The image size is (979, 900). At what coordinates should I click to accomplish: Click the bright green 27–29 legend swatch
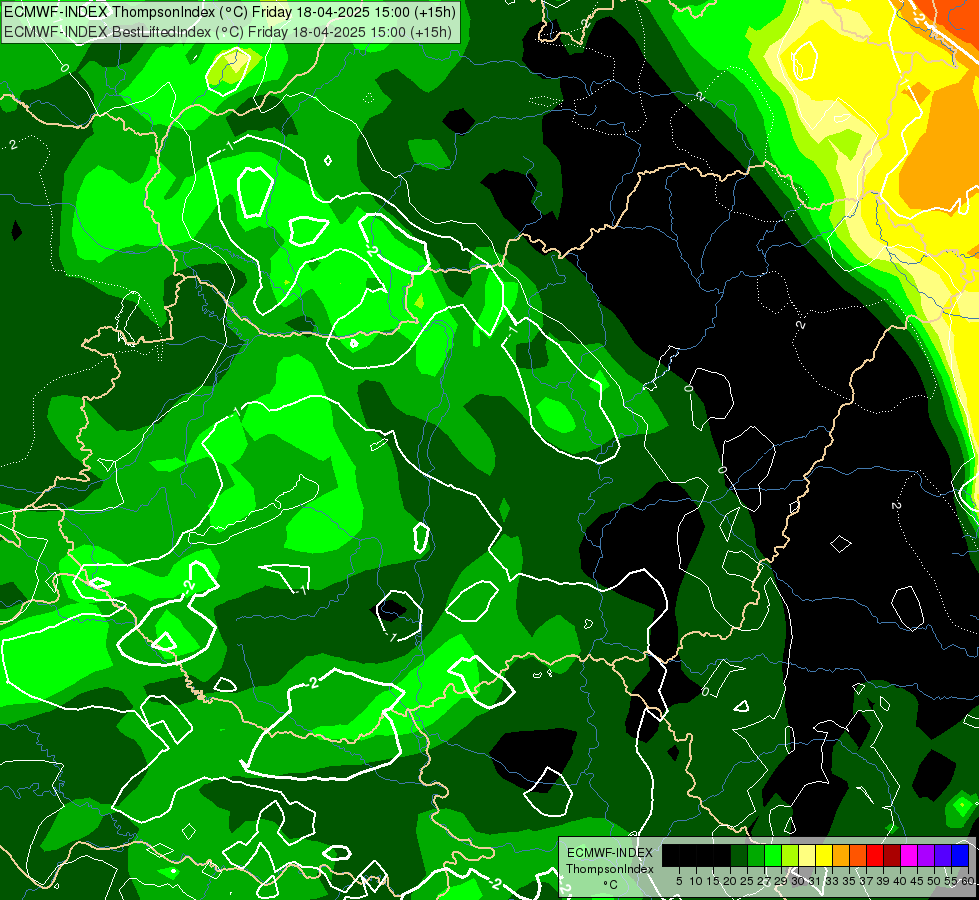pyautogui.click(x=773, y=855)
